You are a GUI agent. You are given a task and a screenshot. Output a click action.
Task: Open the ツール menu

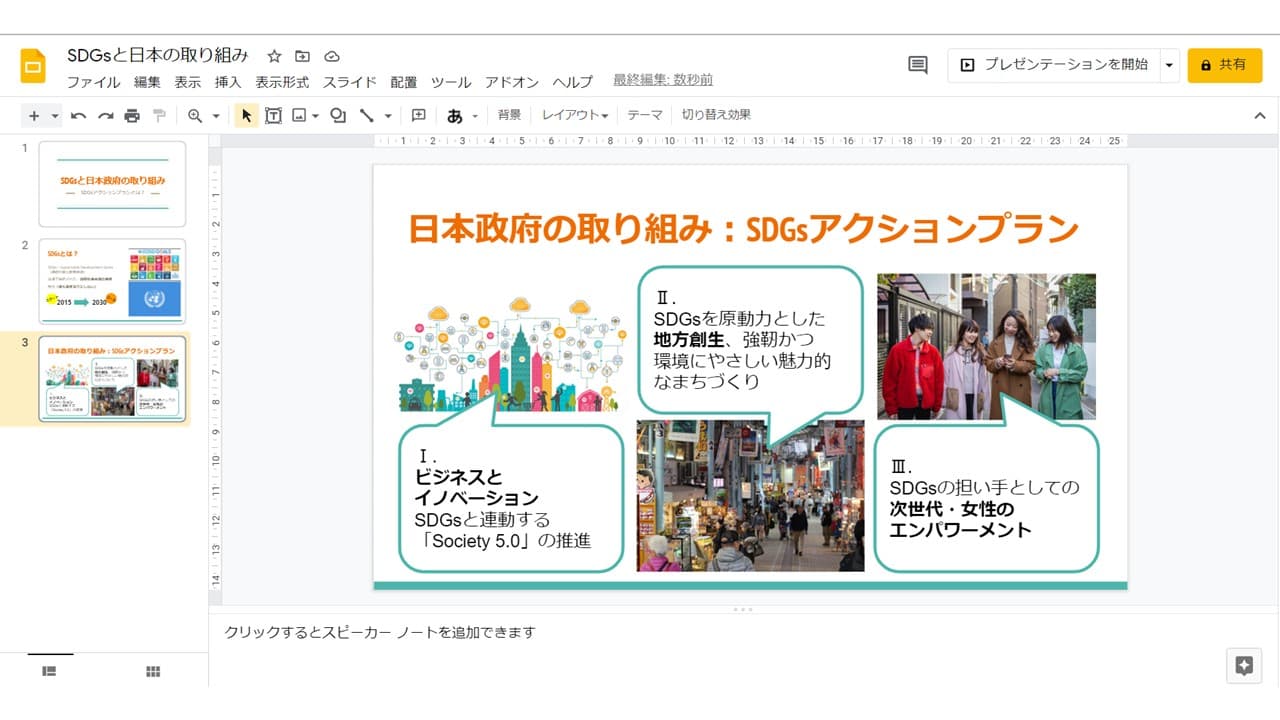(451, 82)
